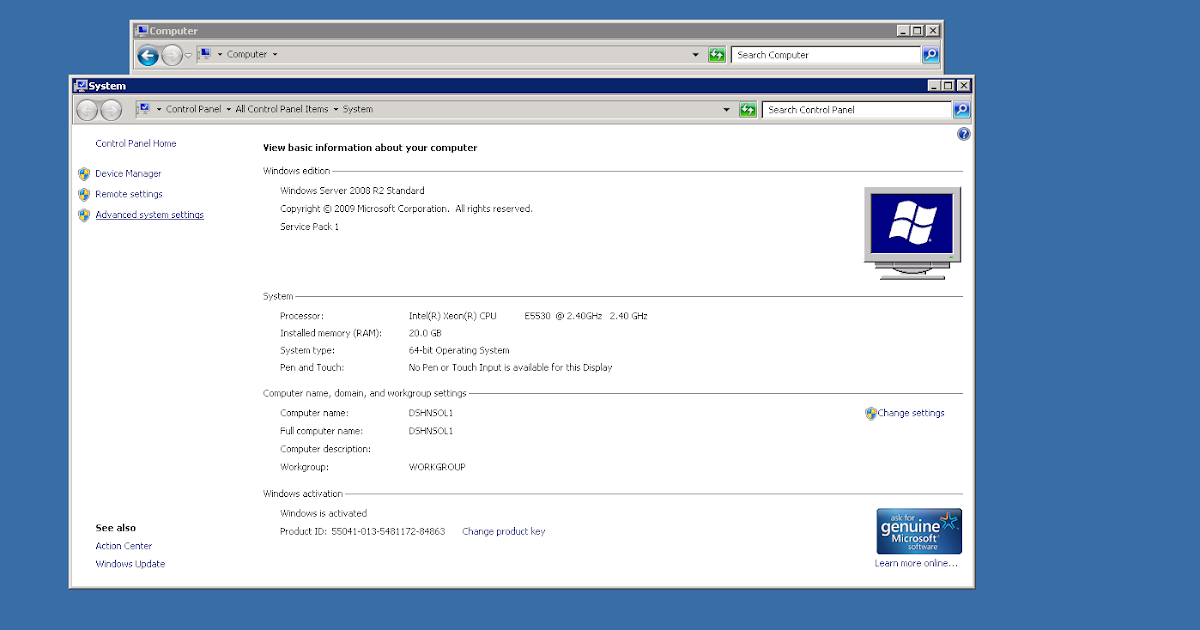Click the genuine Microsoft software logo
This screenshot has height=630, width=1200.
[x=918, y=531]
